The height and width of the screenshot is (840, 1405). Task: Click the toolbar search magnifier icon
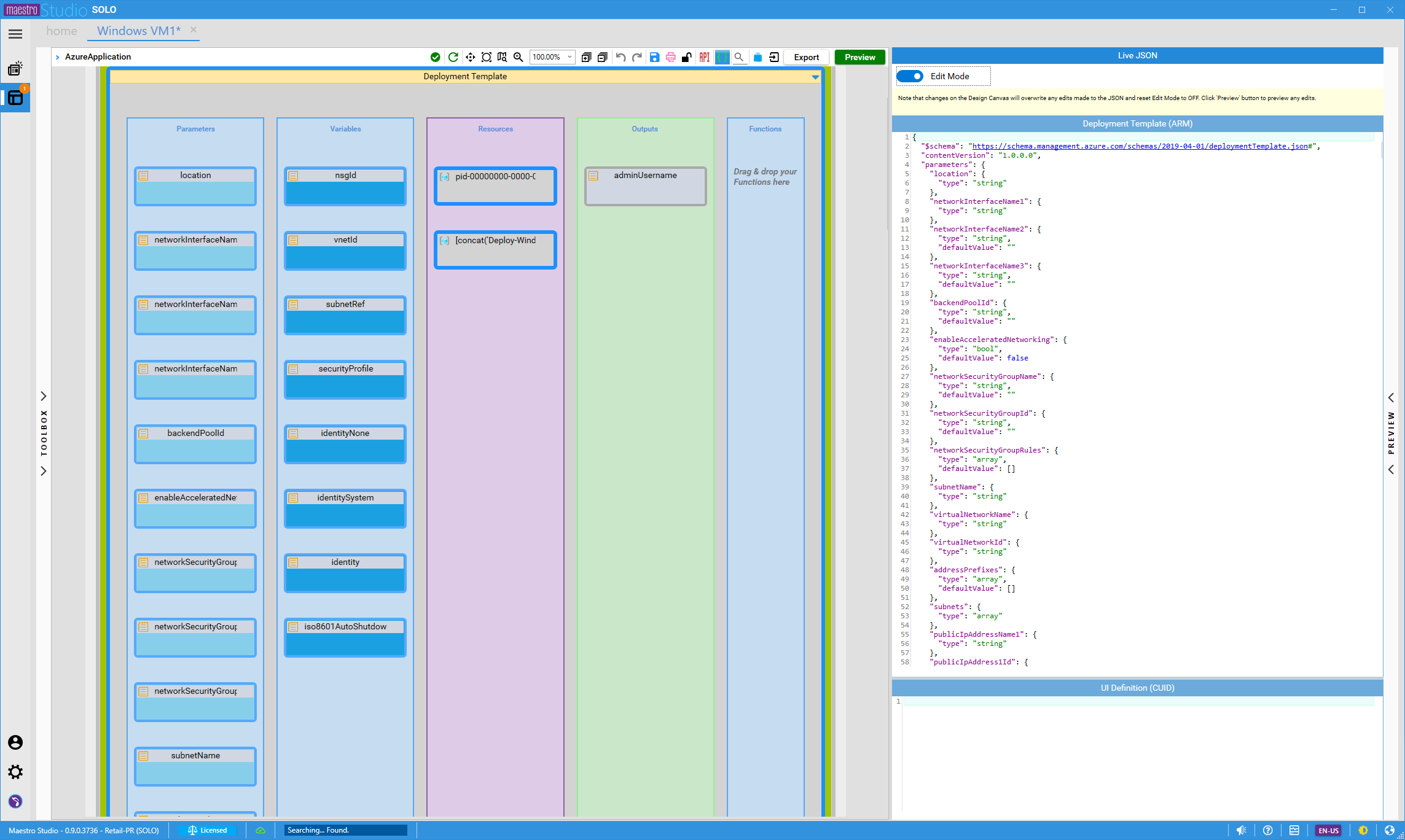(740, 57)
